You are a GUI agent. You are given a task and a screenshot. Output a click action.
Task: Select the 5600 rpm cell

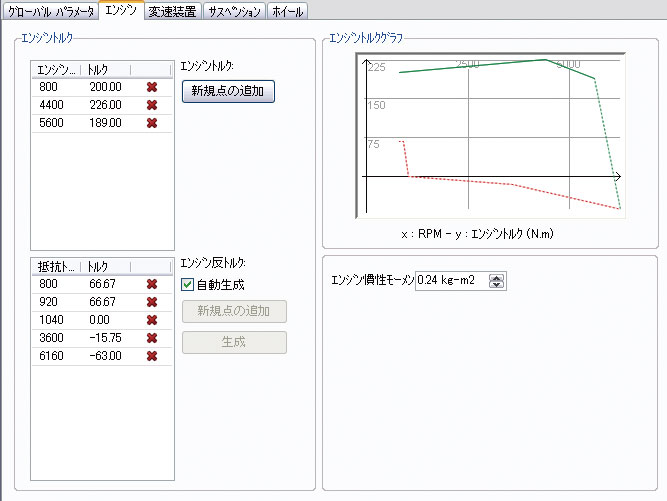51,123
